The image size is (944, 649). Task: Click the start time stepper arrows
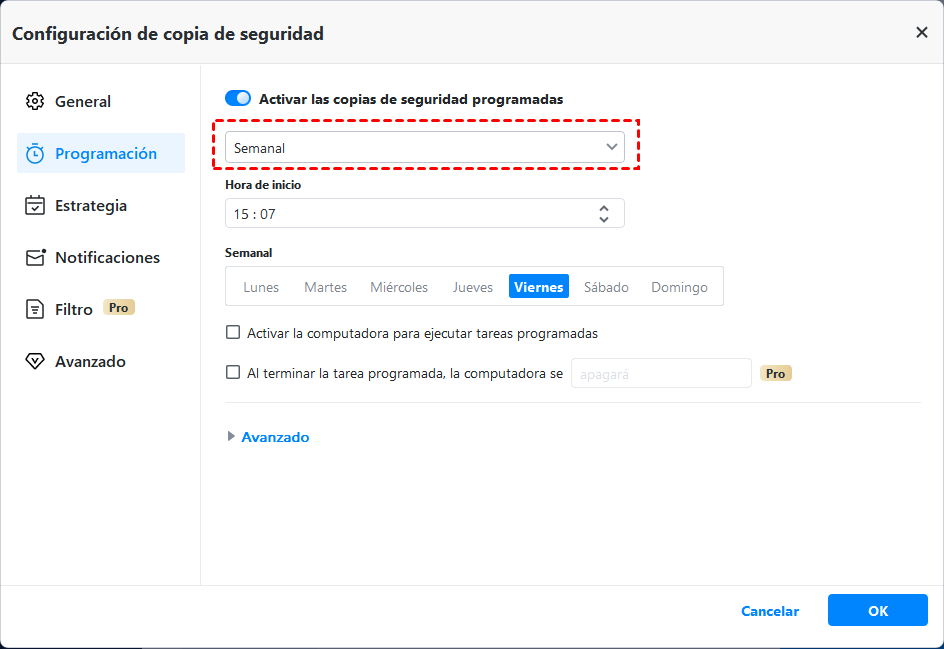tap(604, 213)
